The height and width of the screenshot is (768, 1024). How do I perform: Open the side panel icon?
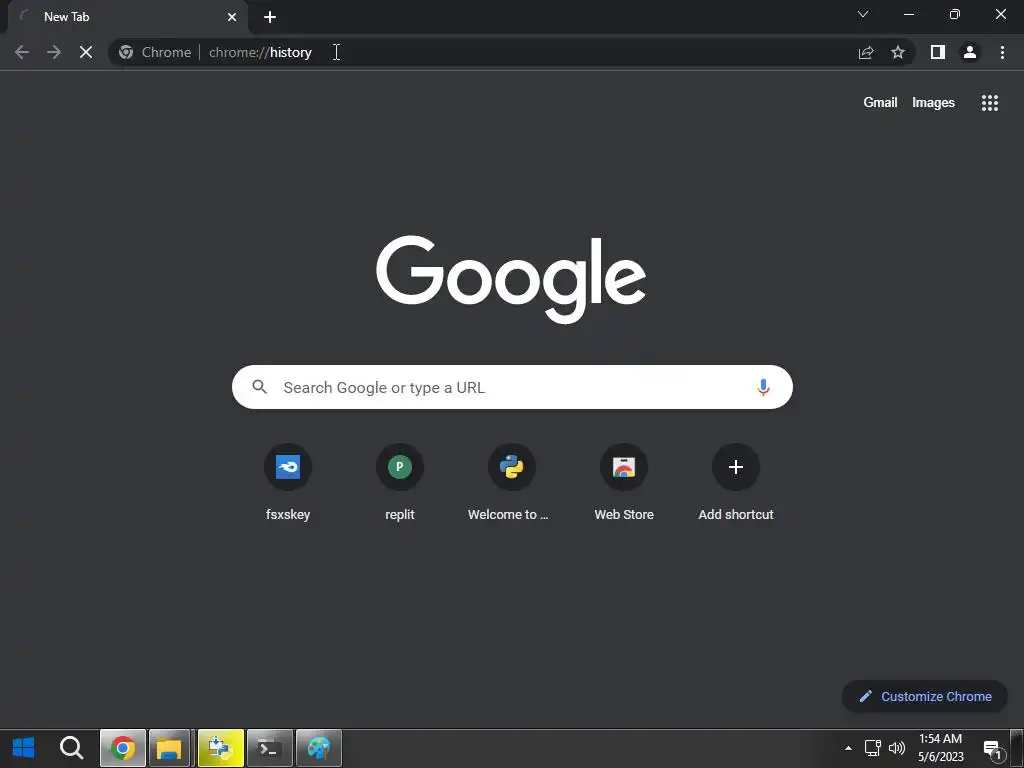pyautogui.click(x=938, y=52)
